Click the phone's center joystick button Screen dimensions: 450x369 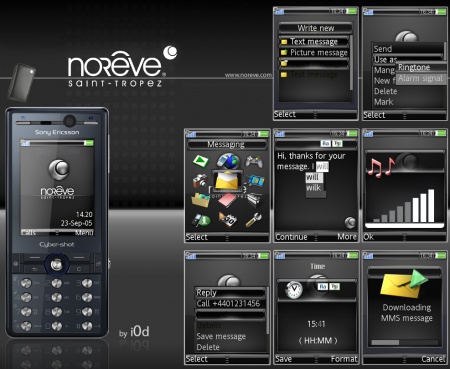pos(56,265)
